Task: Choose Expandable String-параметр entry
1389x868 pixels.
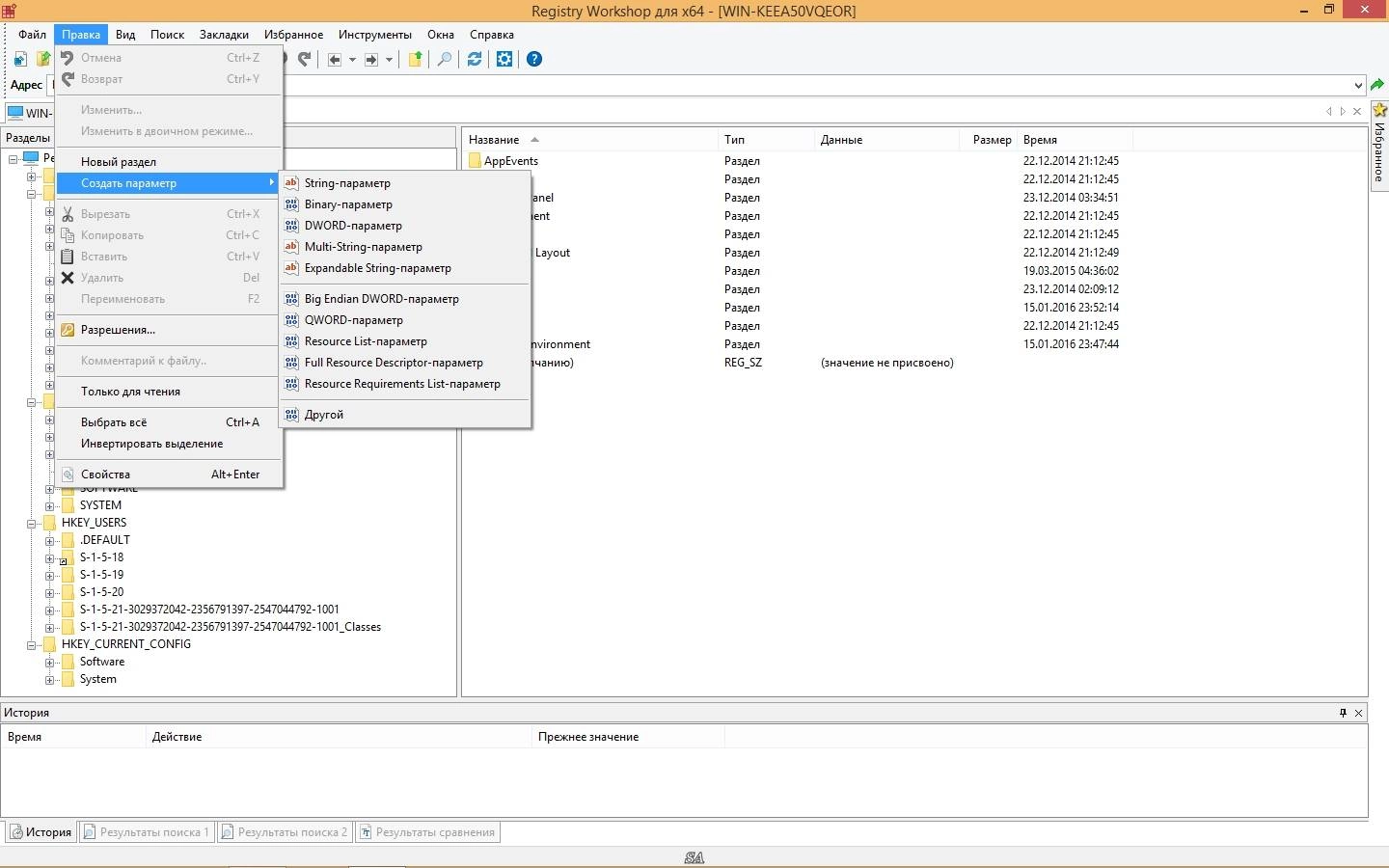Action: pos(405,268)
